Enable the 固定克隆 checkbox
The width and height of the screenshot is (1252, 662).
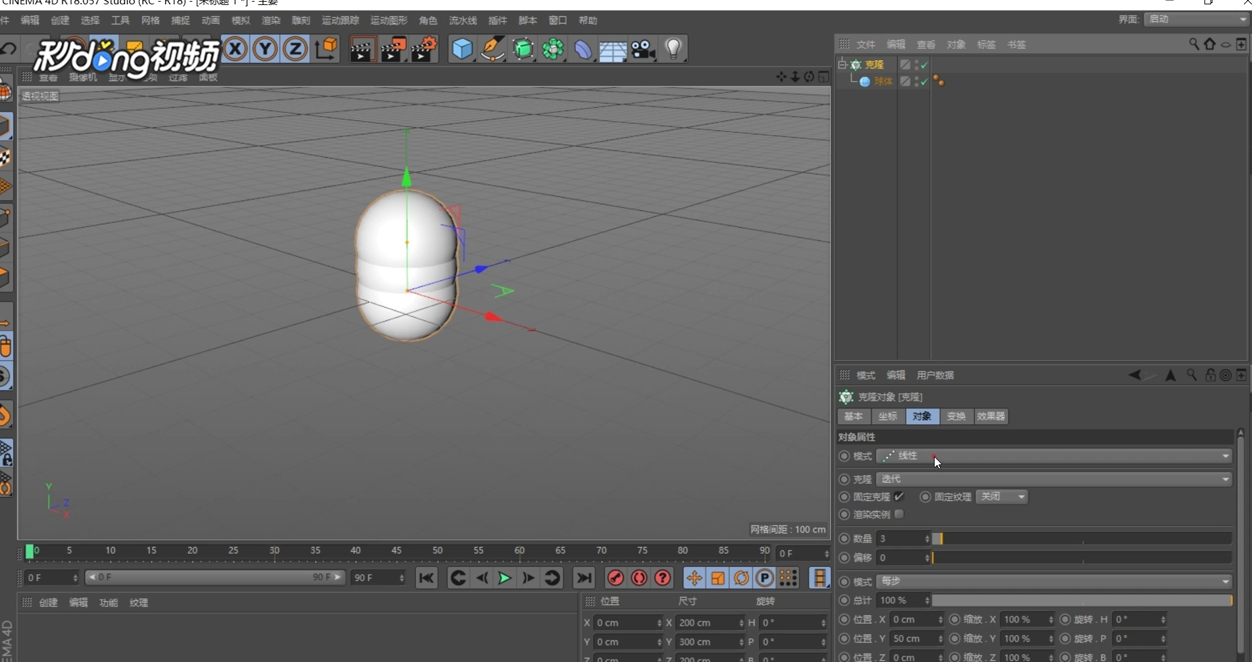click(899, 496)
